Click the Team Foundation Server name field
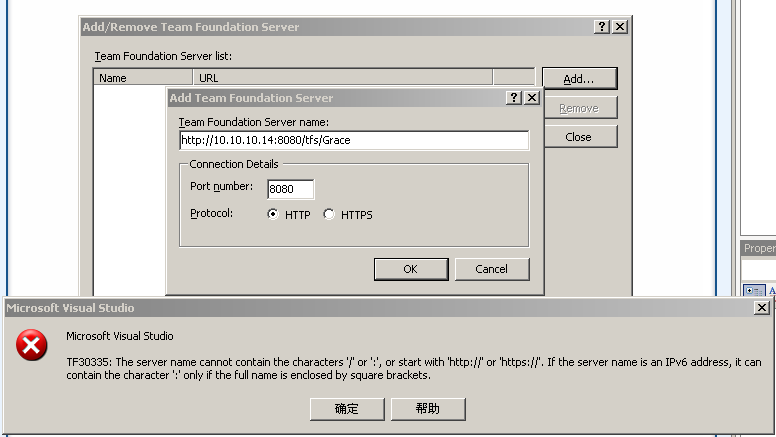The height and width of the screenshot is (437, 776). click(x=354, y=140)
